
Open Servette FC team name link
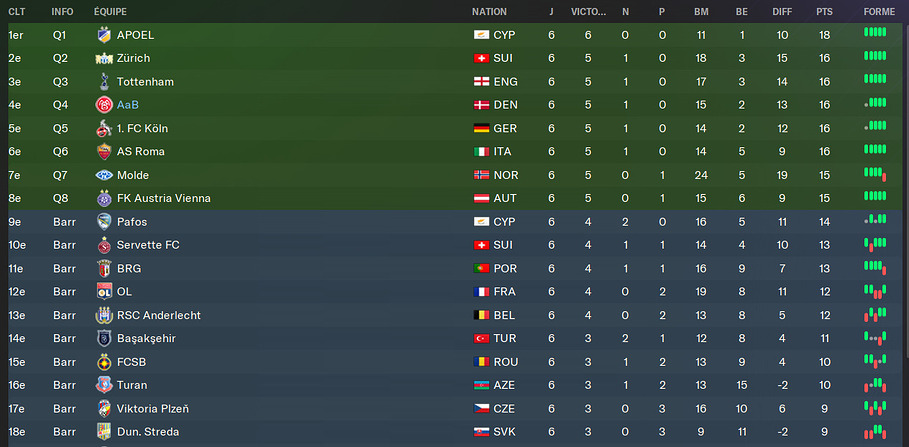pyautogui.click(x=148, y=245)
